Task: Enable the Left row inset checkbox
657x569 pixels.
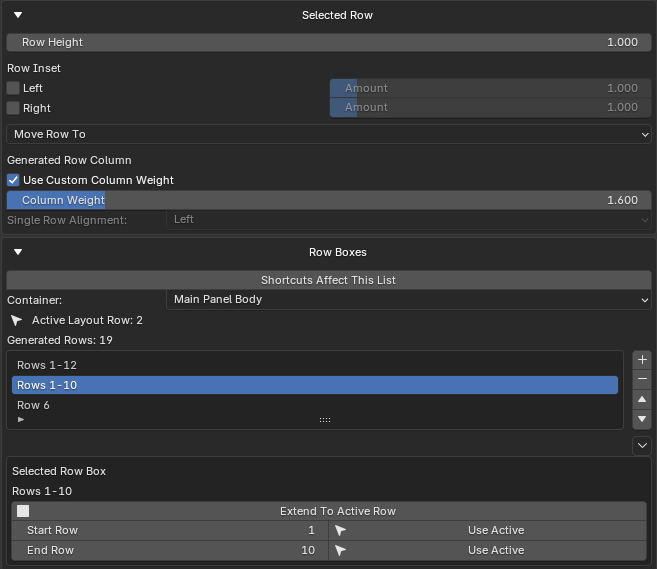Action: pyautogui.click(x=13, y=88)
